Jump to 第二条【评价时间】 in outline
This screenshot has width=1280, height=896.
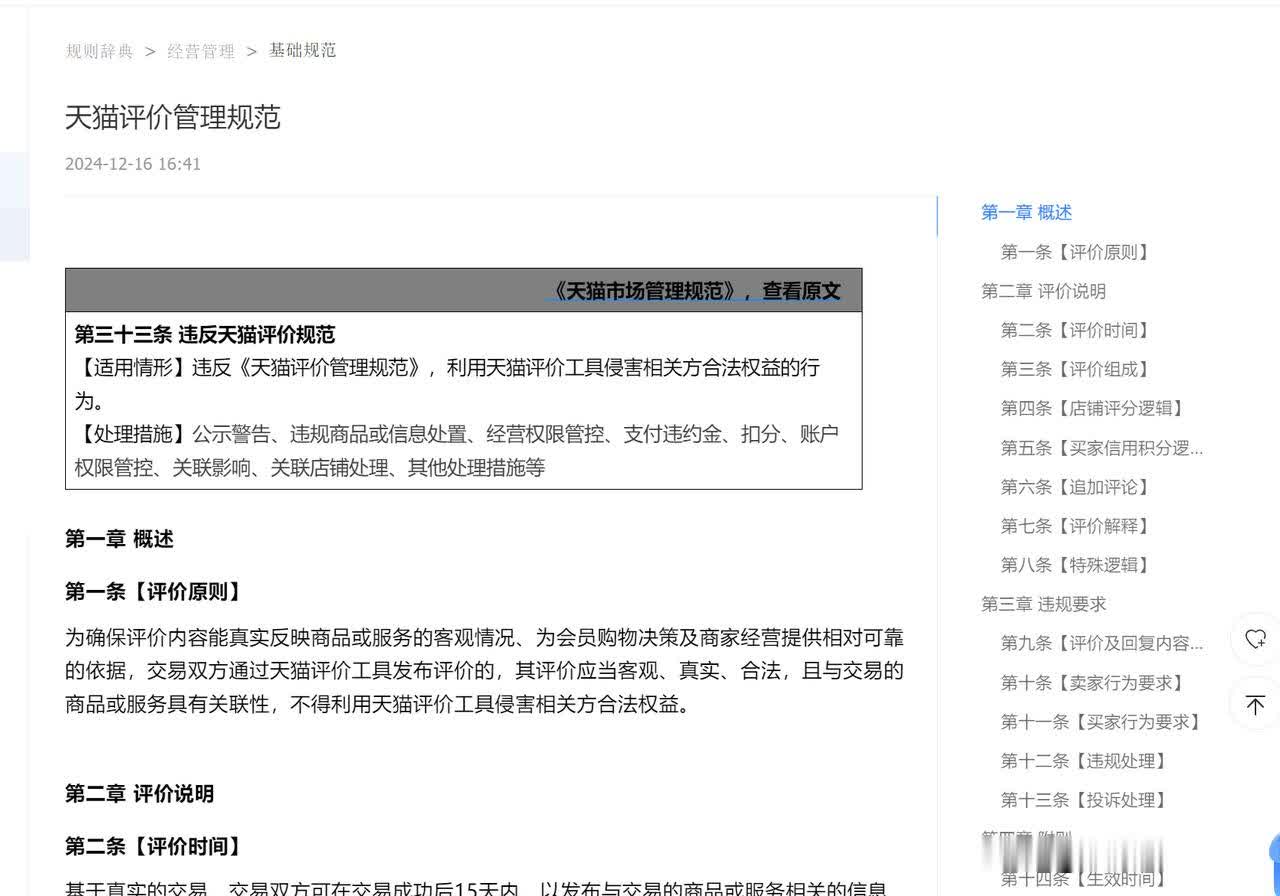pyautogui.click(x=1076, y=330)
